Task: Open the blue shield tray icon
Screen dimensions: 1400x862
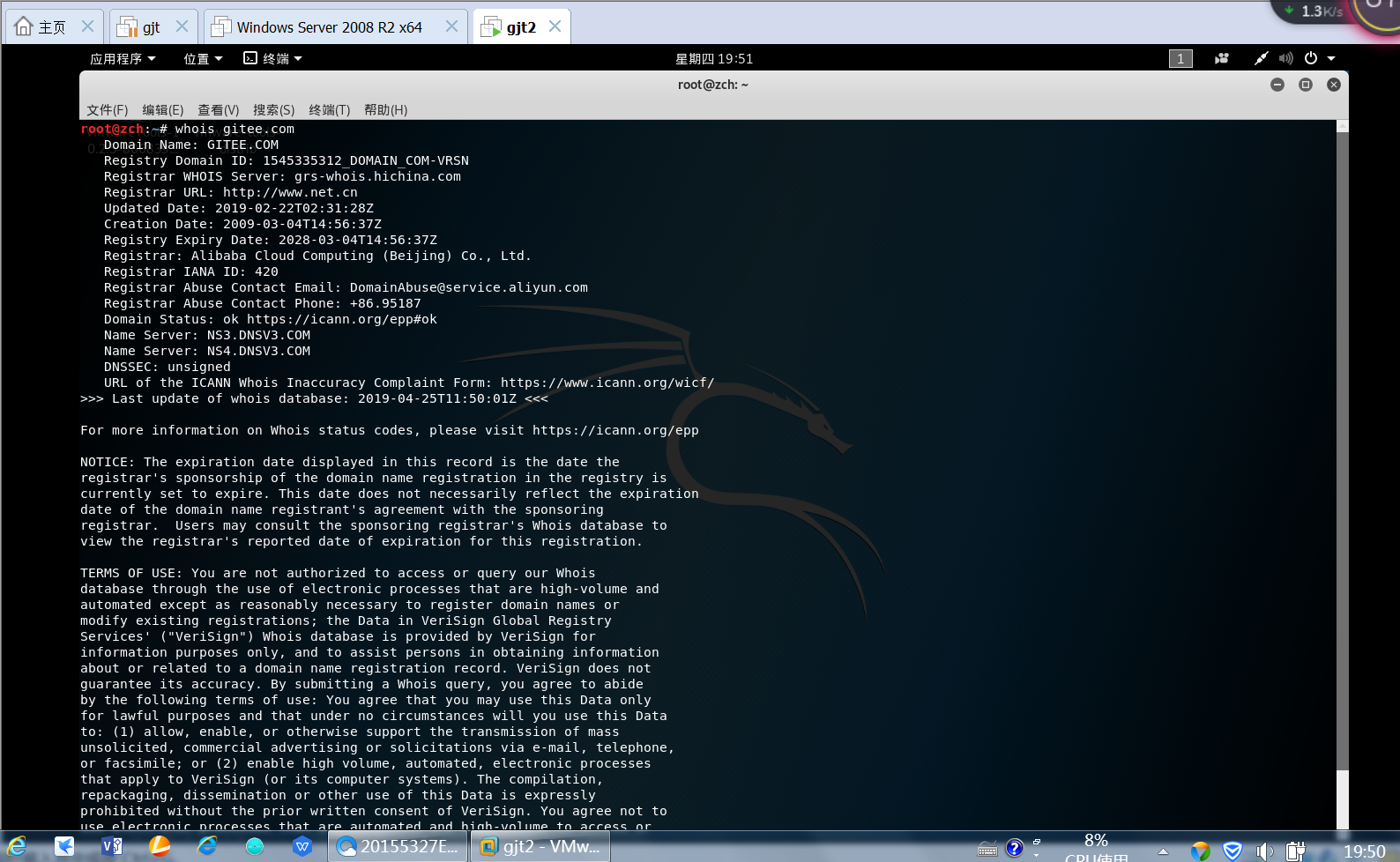Action: tap(1232, 851)
